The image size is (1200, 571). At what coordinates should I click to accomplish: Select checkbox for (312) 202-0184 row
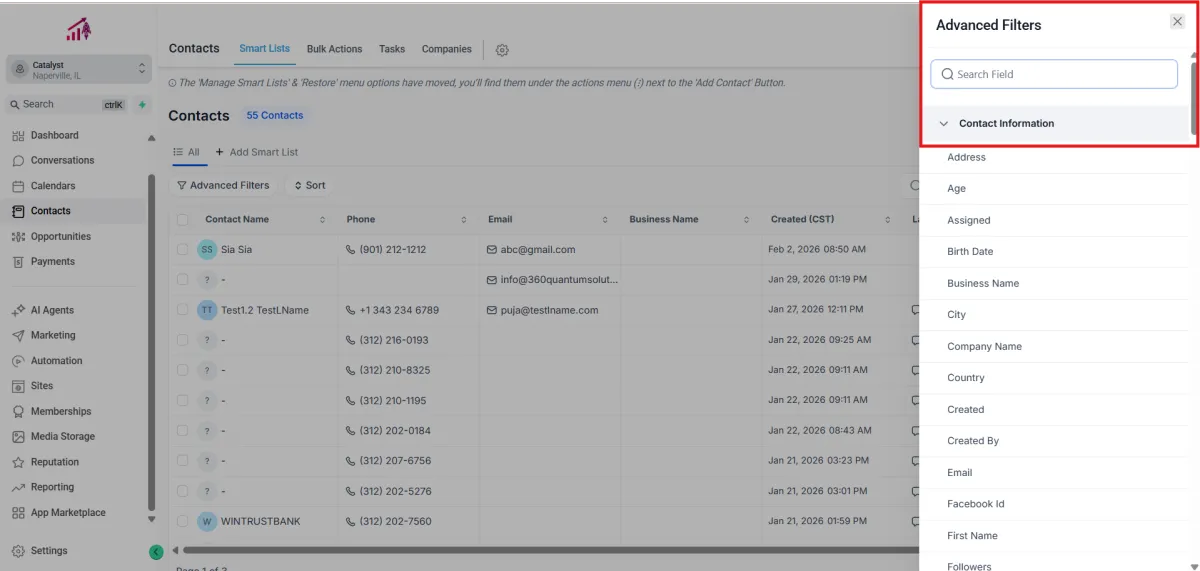[182, 430]
